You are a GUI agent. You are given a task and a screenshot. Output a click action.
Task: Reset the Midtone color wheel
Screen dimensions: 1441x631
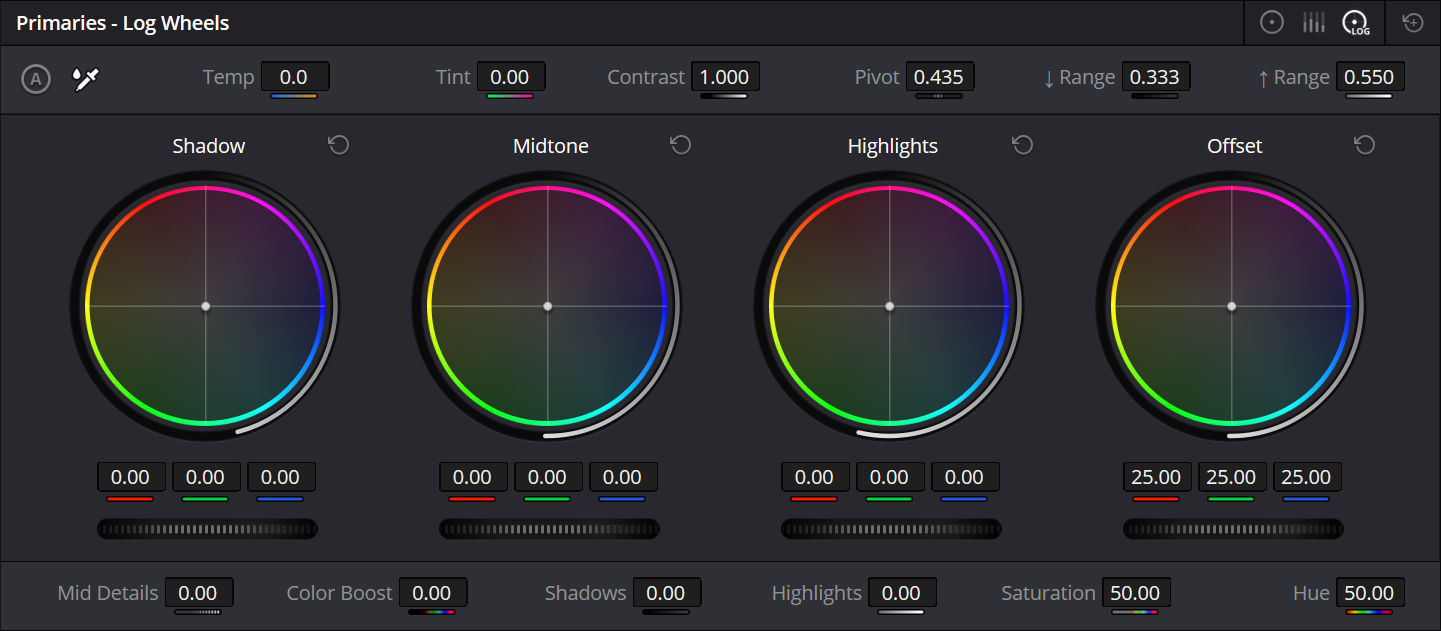681,146
